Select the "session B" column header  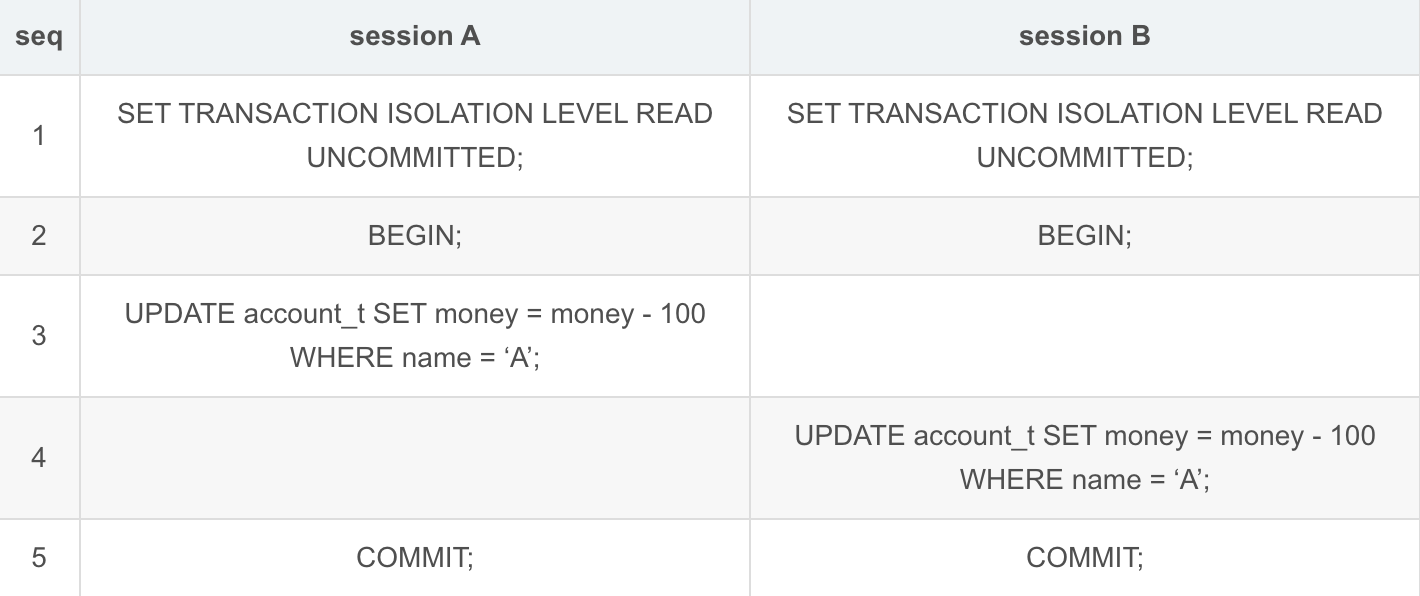[1084, 37]
